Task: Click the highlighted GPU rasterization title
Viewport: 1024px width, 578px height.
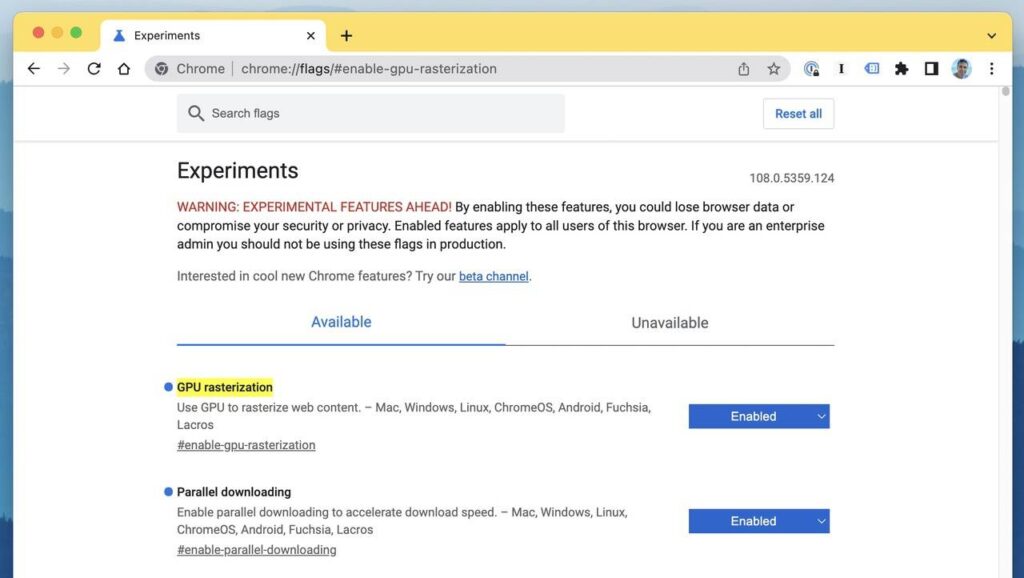Action: (x=225, y=387)
